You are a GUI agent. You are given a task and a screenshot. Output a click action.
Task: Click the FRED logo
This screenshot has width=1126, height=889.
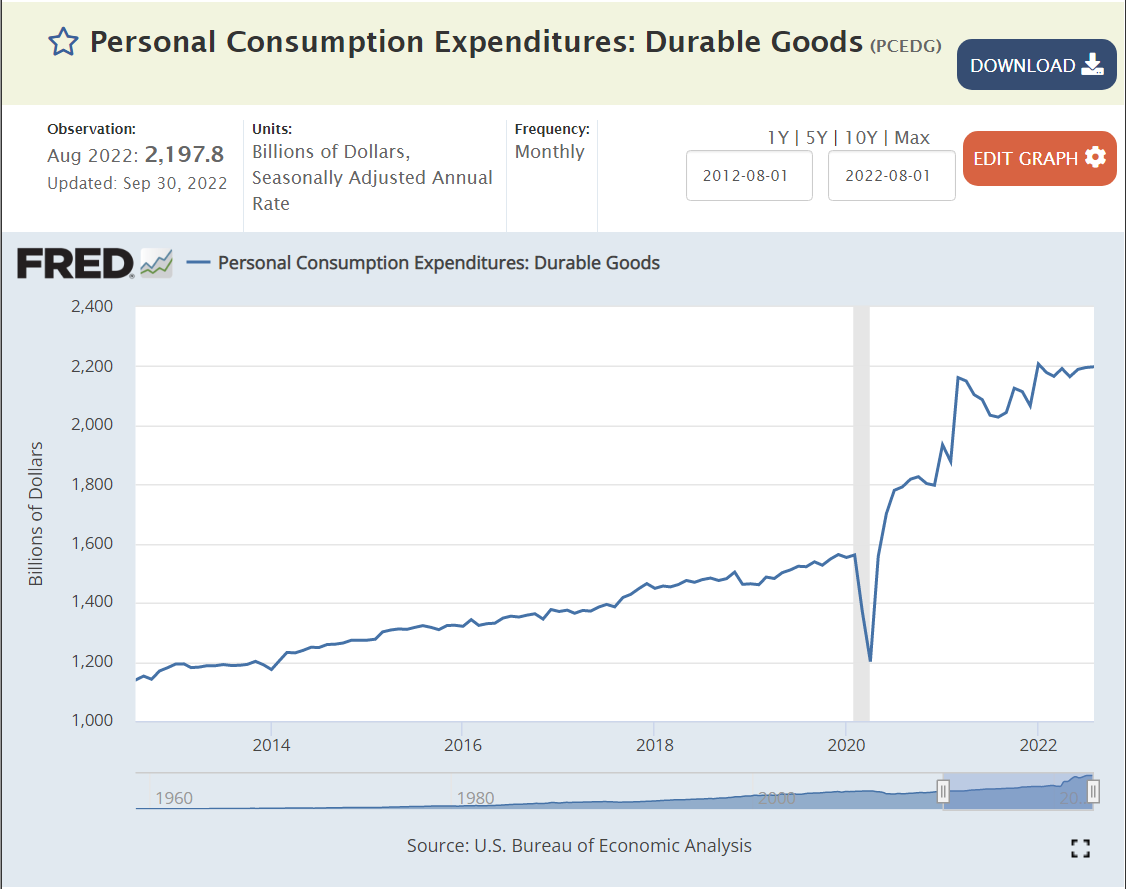pyautogui.click(x=75, y=263)
